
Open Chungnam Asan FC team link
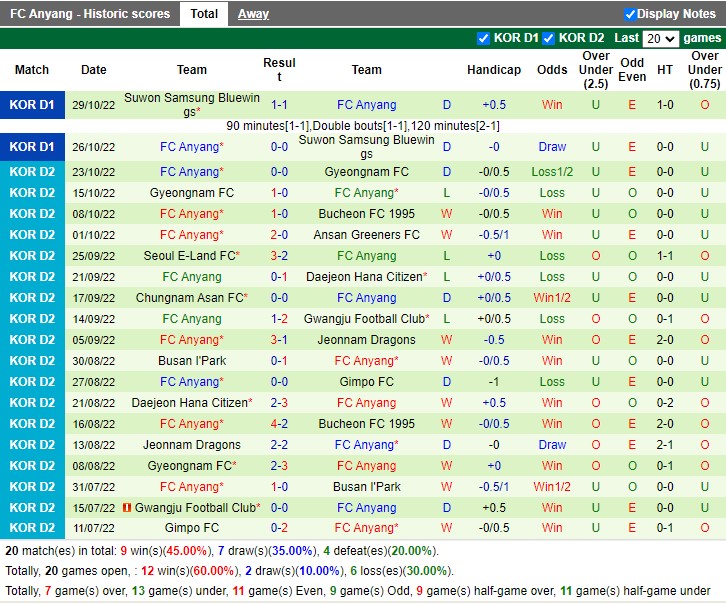189,298
